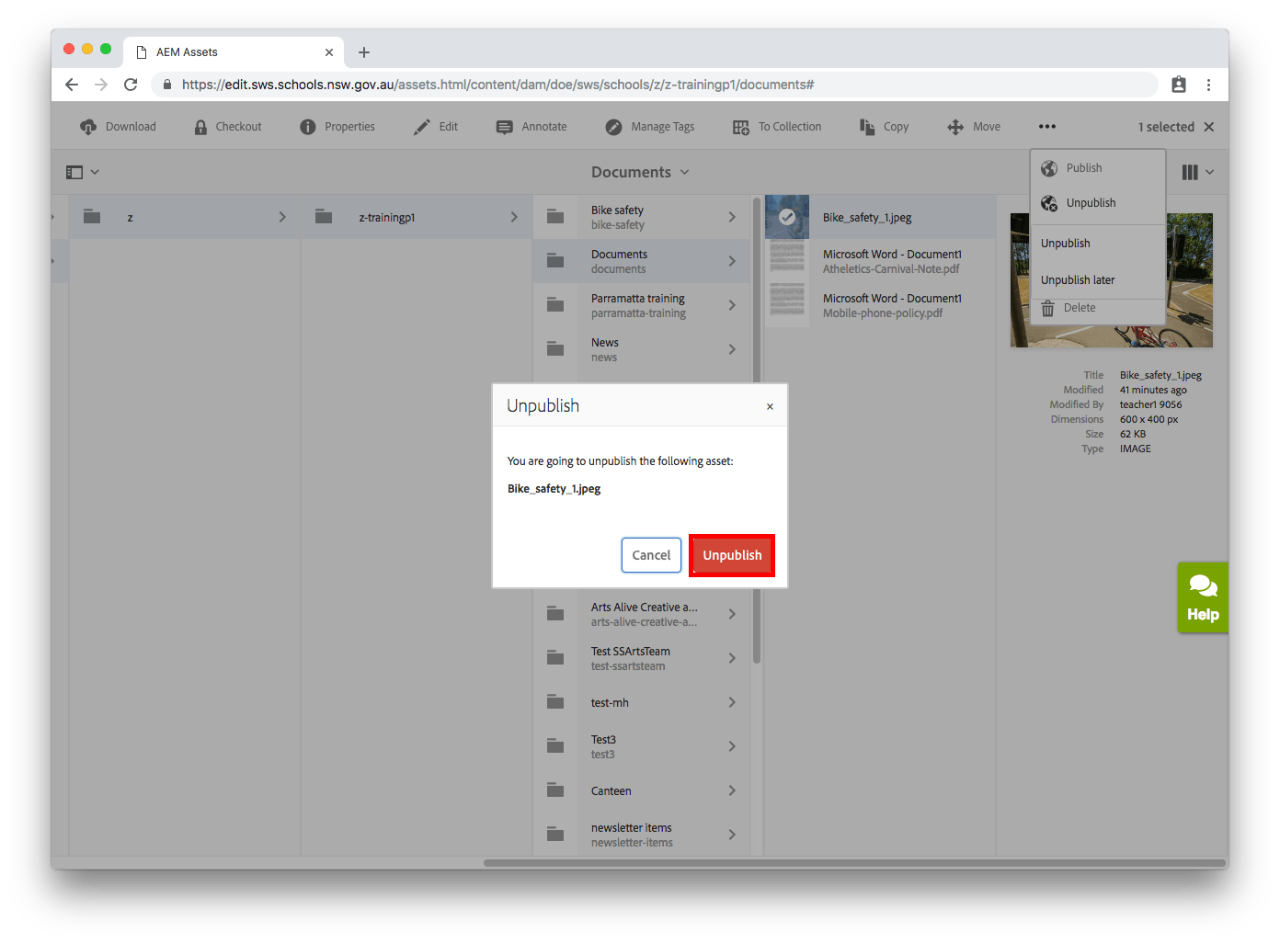
Task: Select Mobile-phone-policy.pdf row
Action: click(x=880, y=305)
